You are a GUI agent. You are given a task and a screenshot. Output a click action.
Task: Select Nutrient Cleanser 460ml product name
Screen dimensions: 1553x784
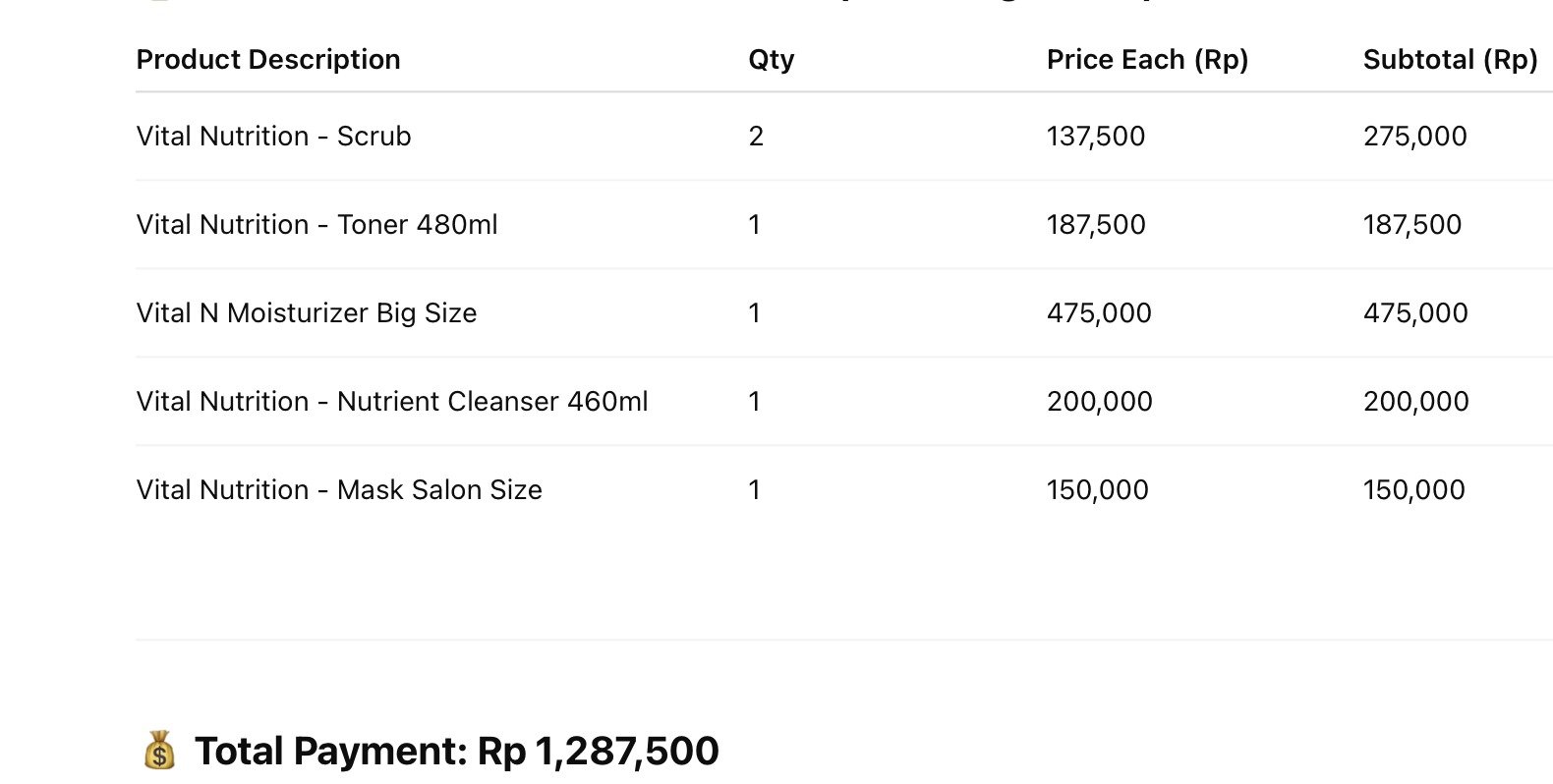pos(492,402)
